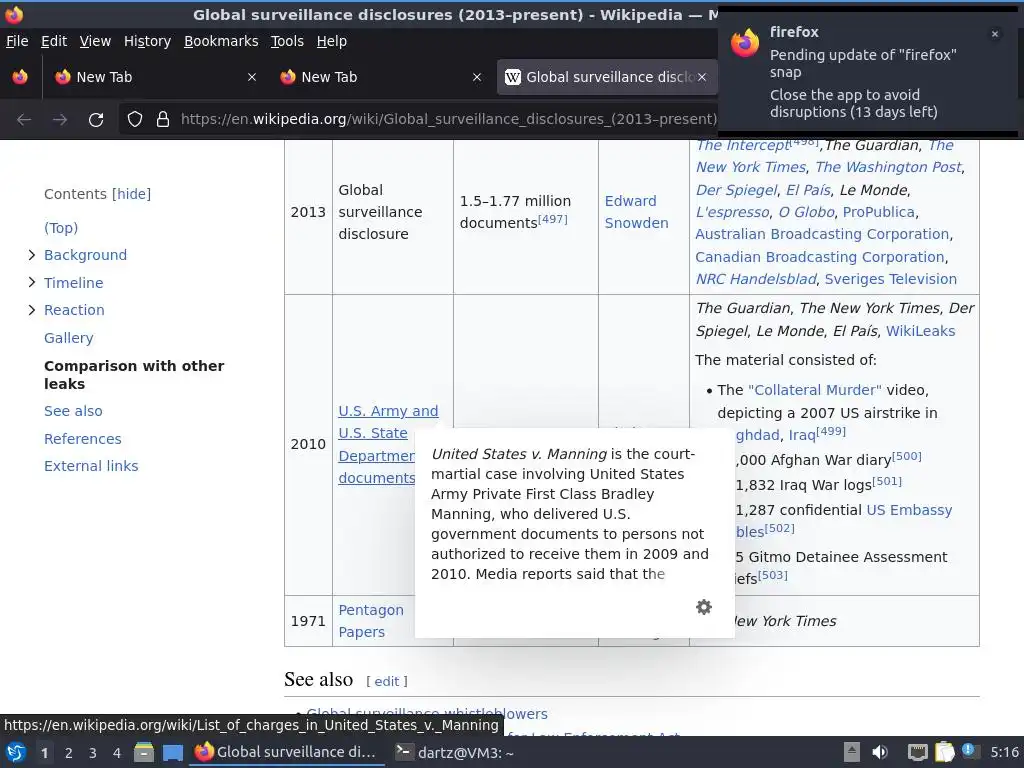This screenshot has width=1024, height=768.
Task: Expand the Timeline contents section
Action: pos(31,282)
